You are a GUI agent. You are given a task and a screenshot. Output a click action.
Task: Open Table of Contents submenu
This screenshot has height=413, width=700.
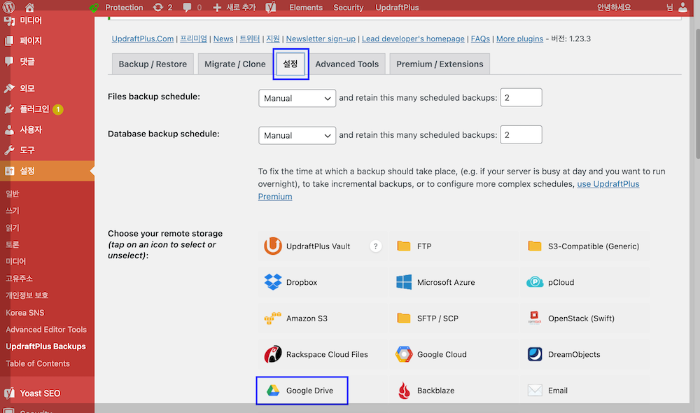[38, 363]
